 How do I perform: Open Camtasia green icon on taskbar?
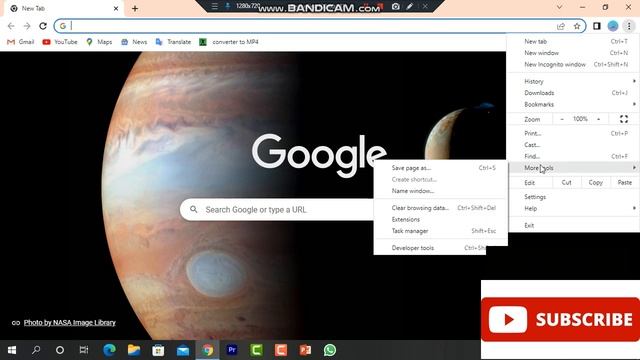(256, 350)
